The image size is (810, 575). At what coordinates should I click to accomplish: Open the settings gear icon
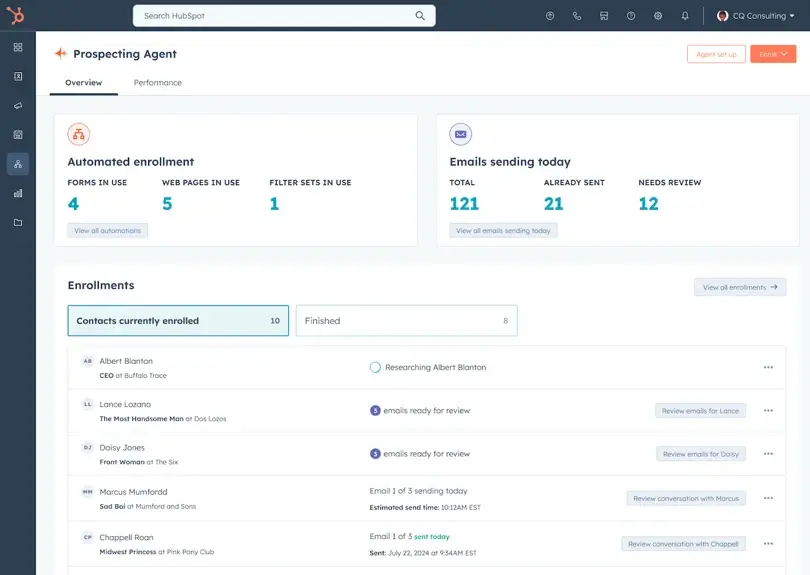pos(658,16)
